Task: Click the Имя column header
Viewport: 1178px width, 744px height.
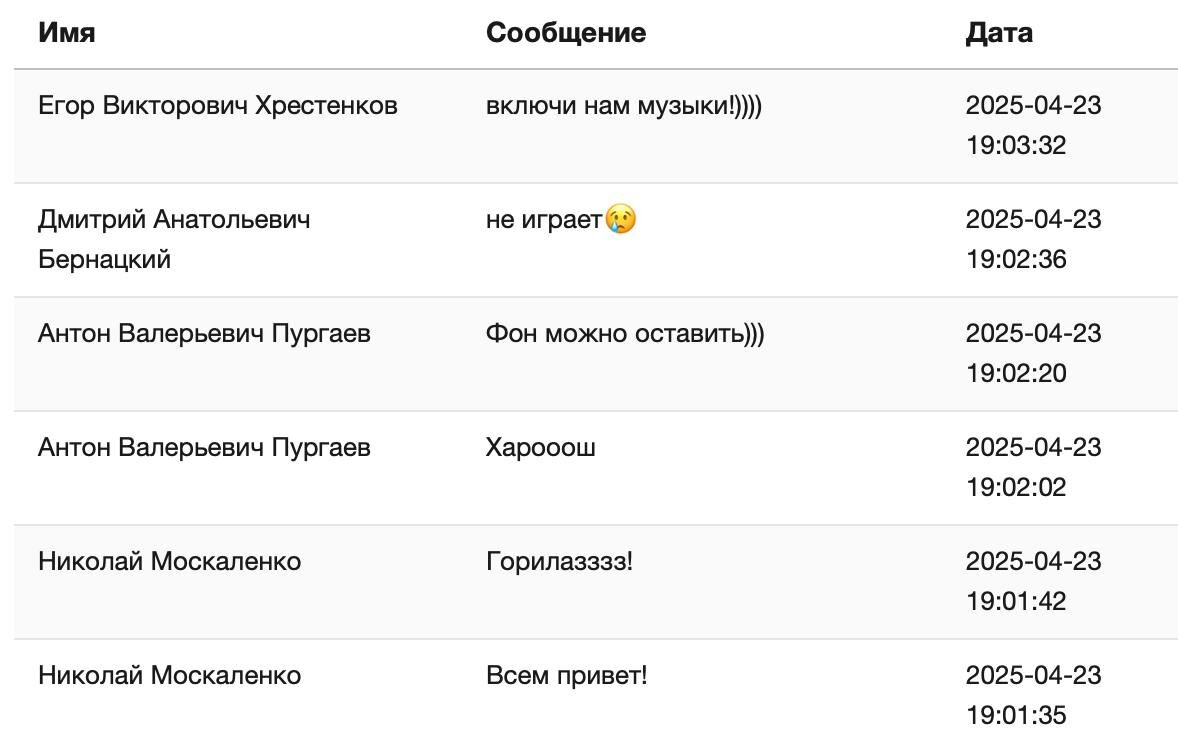Action: pos(67,32)
